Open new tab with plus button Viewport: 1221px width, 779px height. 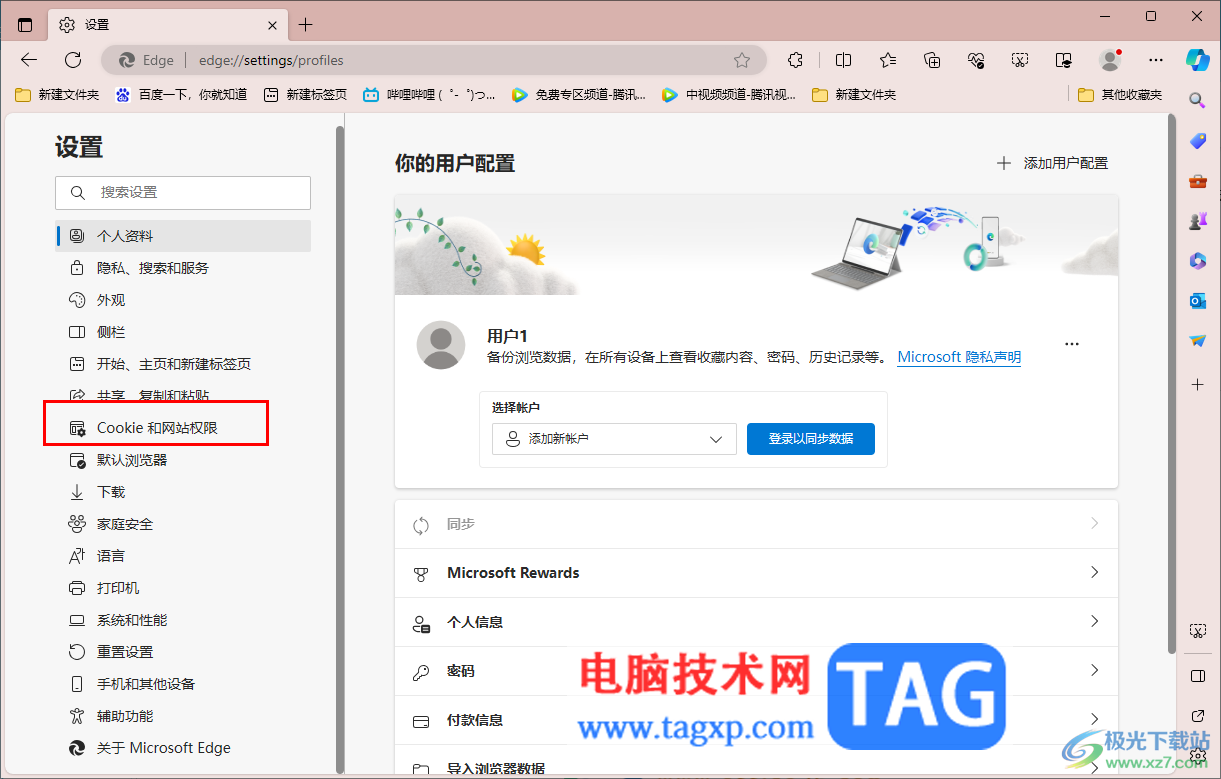306,25
